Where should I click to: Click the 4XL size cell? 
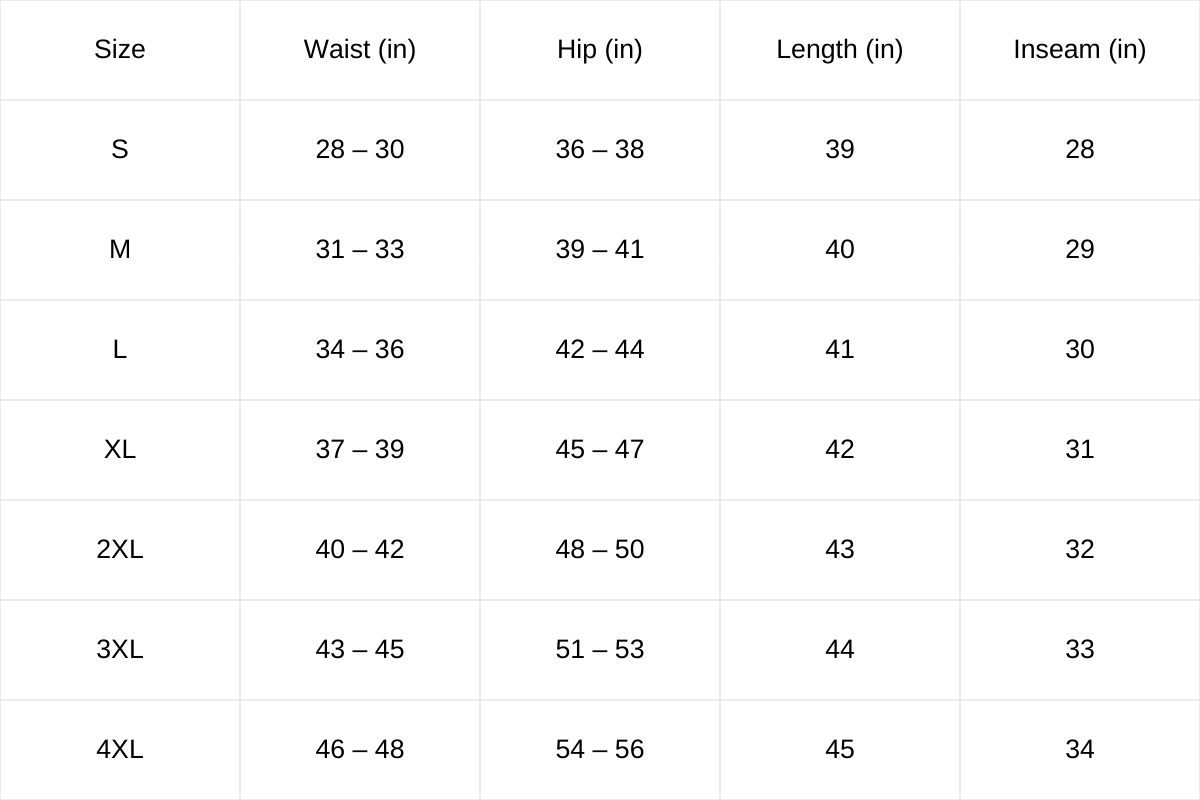tap(120, 749)
